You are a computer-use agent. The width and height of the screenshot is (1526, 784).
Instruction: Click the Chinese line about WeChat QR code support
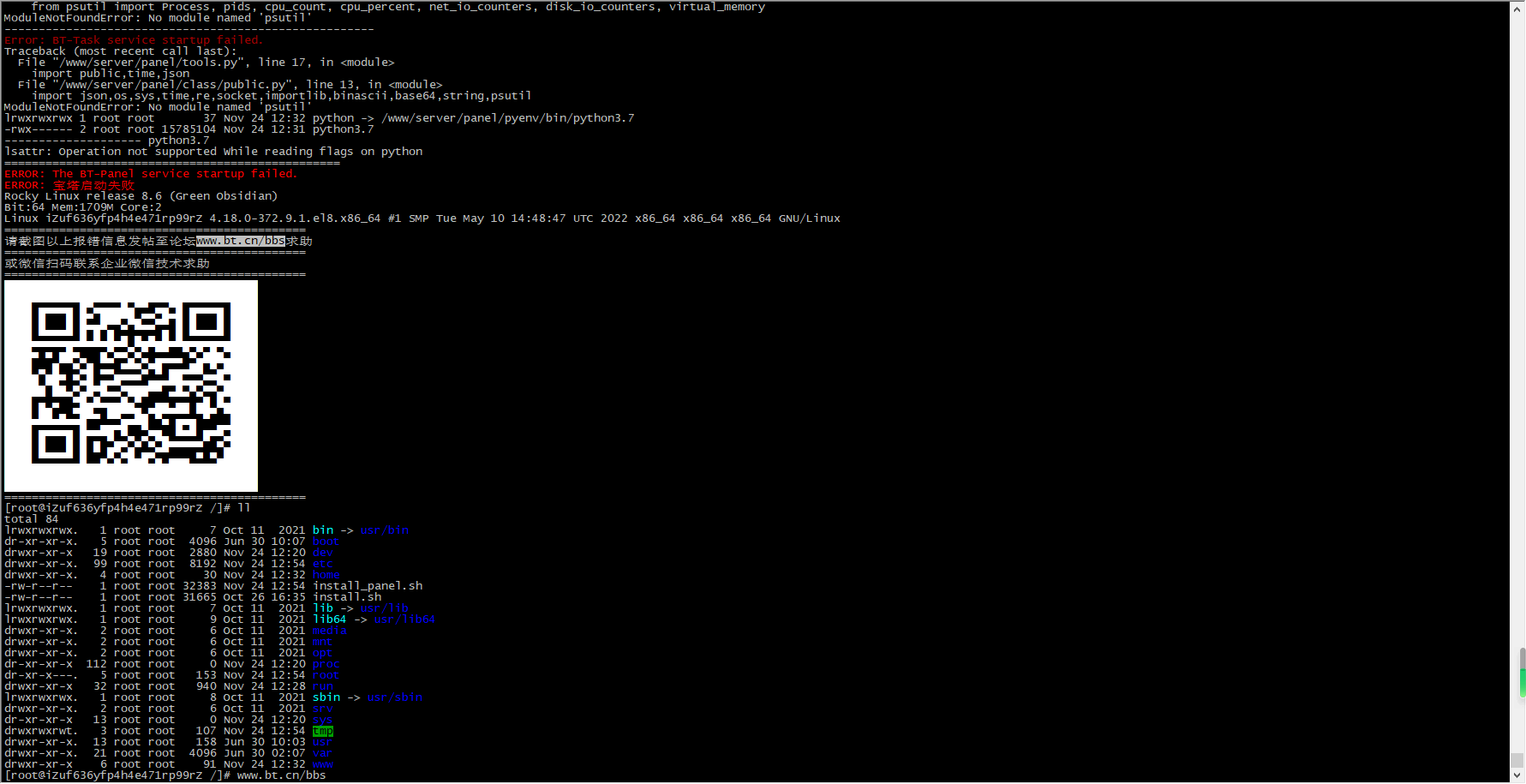coord(107,263)
